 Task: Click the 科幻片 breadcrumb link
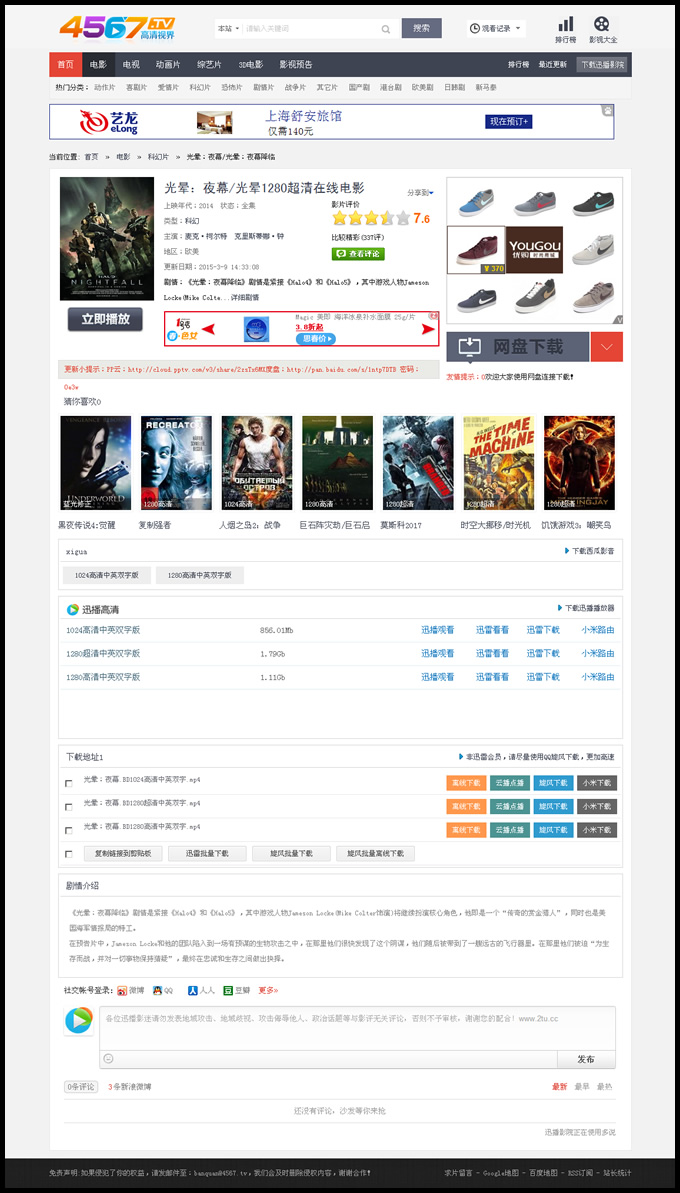[x=158, y=157]
